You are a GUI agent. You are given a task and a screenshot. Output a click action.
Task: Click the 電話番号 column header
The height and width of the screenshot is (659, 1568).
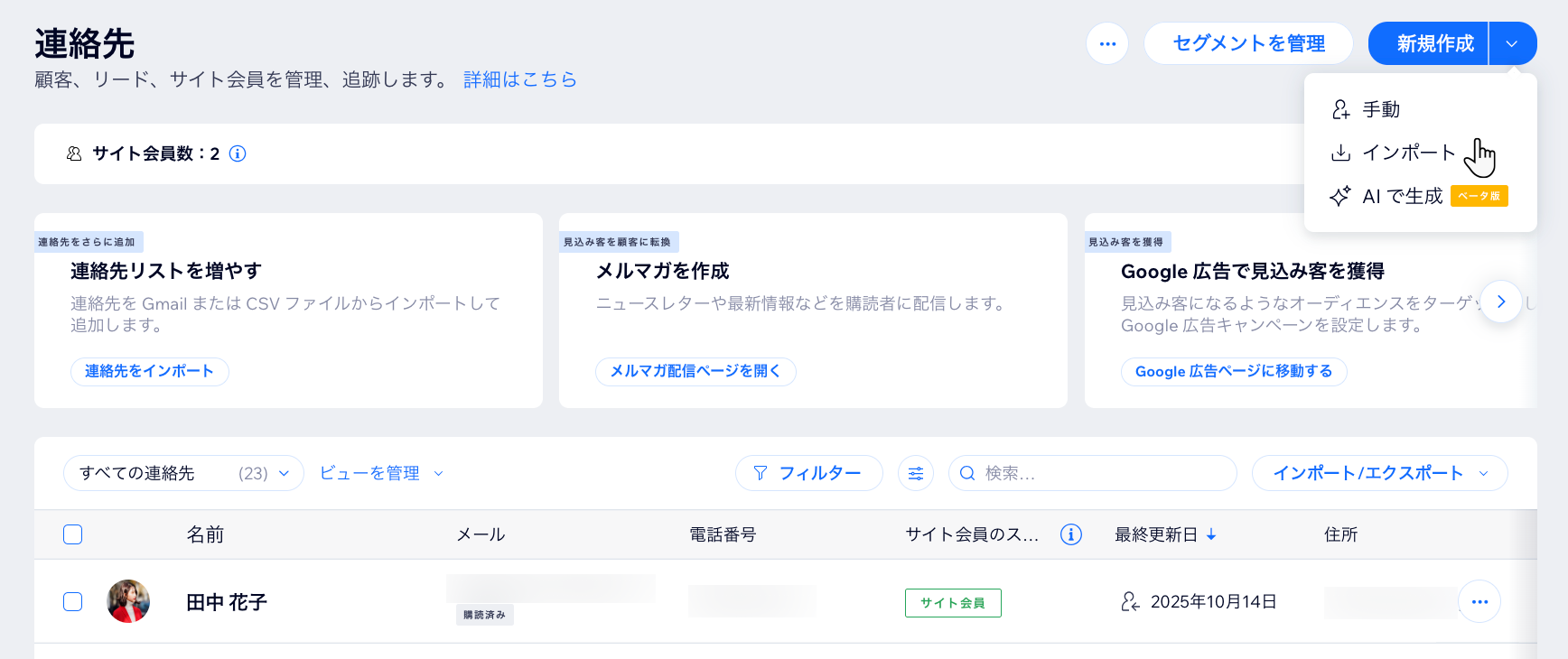click(723, 534)
